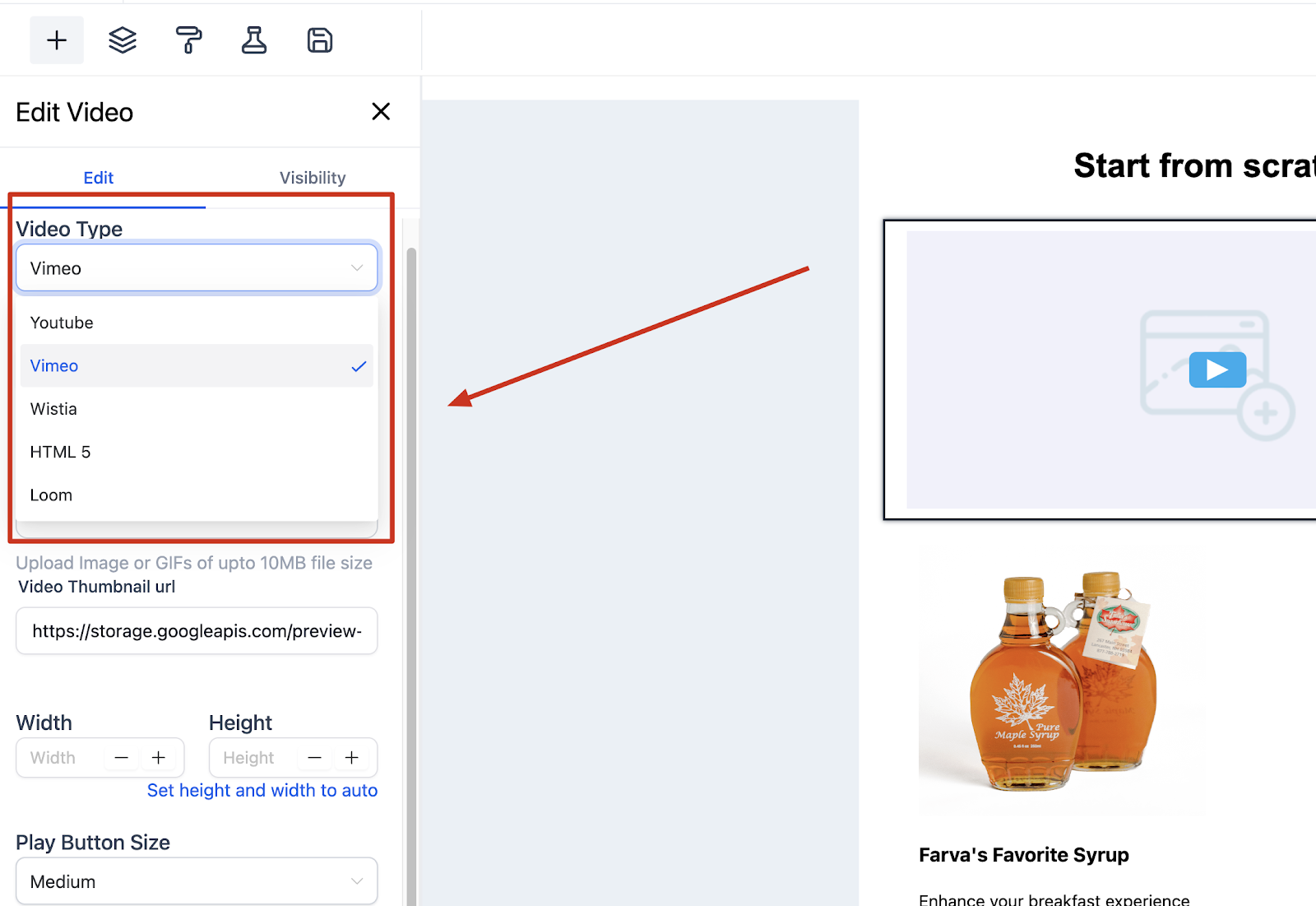Click the maple syrup product image
The height and width of the screenshot is (906, 1316).
coord(1063,683)
